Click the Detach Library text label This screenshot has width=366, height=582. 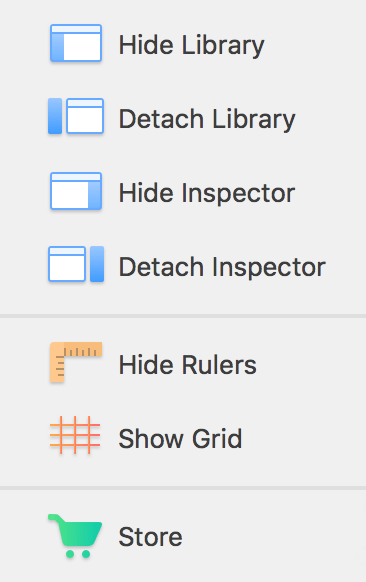tap(207, 120)
